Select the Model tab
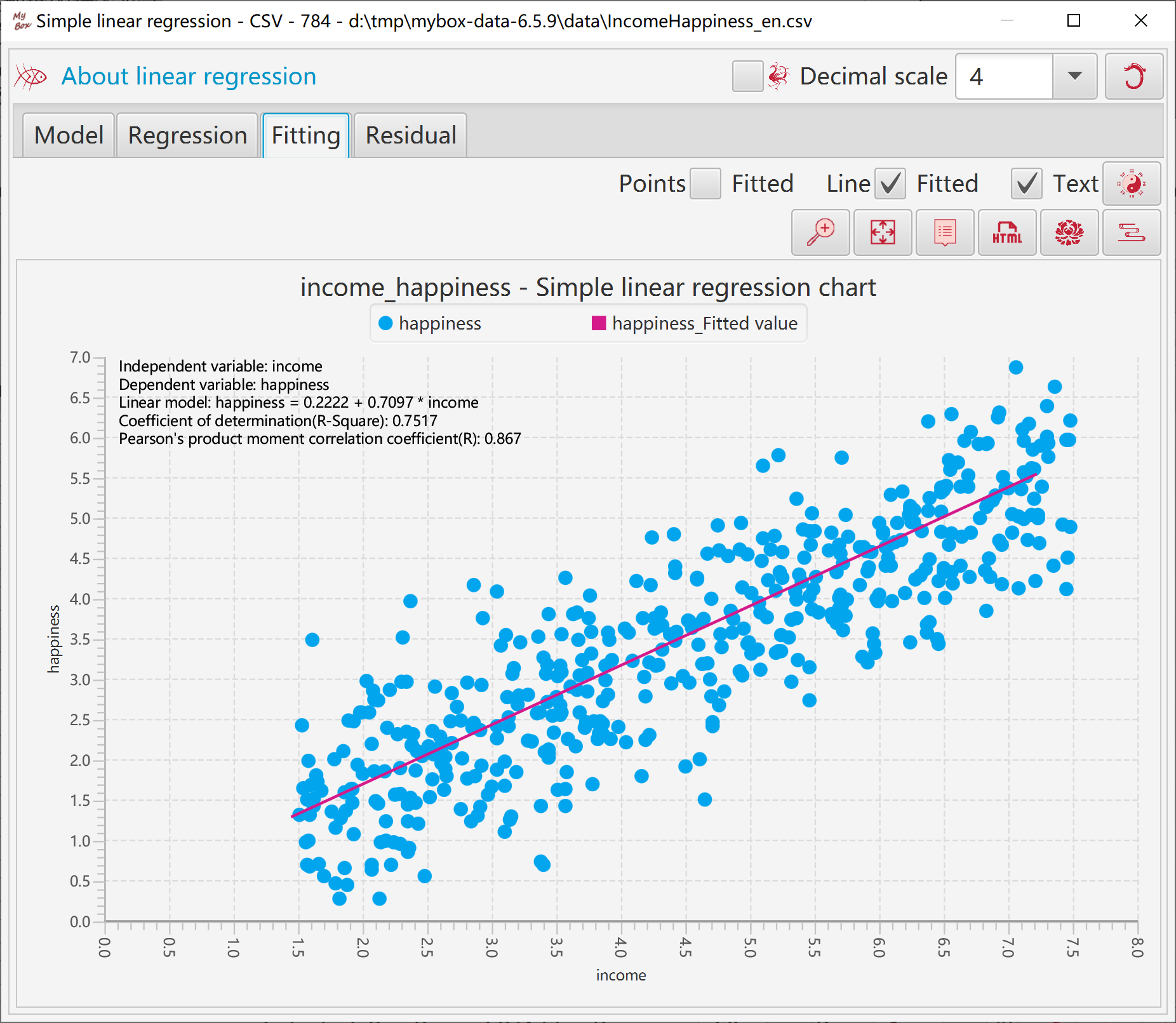The width and height of the screenshot is (1176, 1023). click(69, 135)
